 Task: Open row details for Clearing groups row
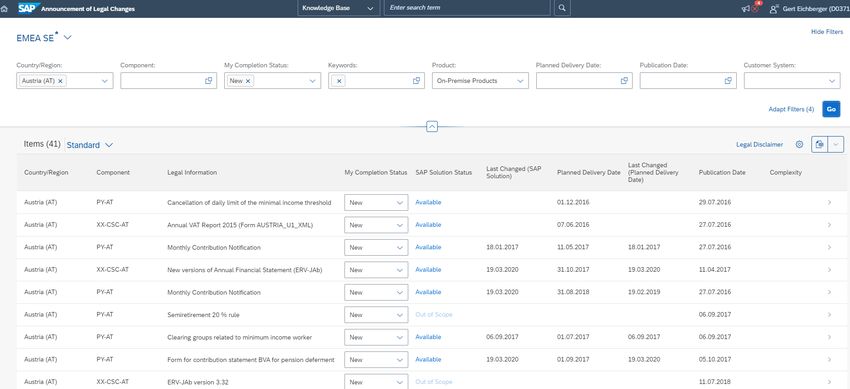[829, 337]
